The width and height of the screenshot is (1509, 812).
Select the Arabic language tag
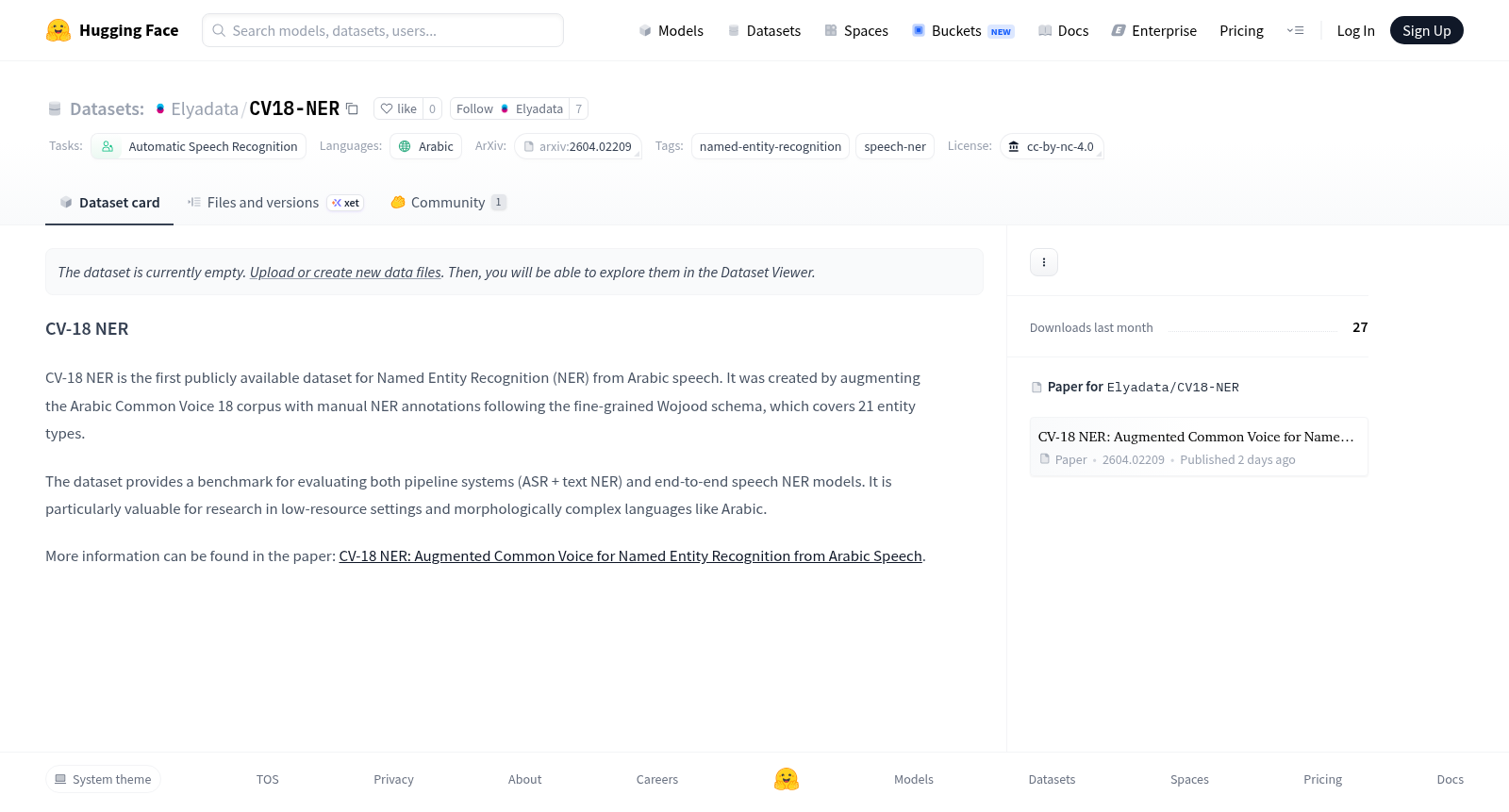click(x=426, y=146)
